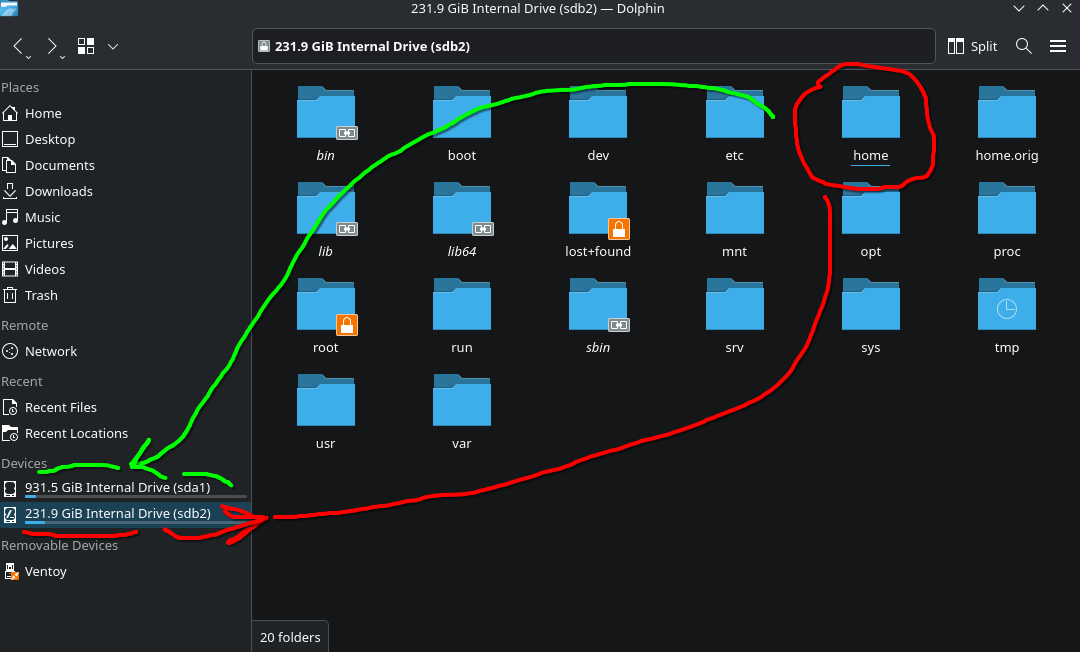Select the locked lost+found folder
This screenshot has width=1080, height=652.
(x=598, y=220)
